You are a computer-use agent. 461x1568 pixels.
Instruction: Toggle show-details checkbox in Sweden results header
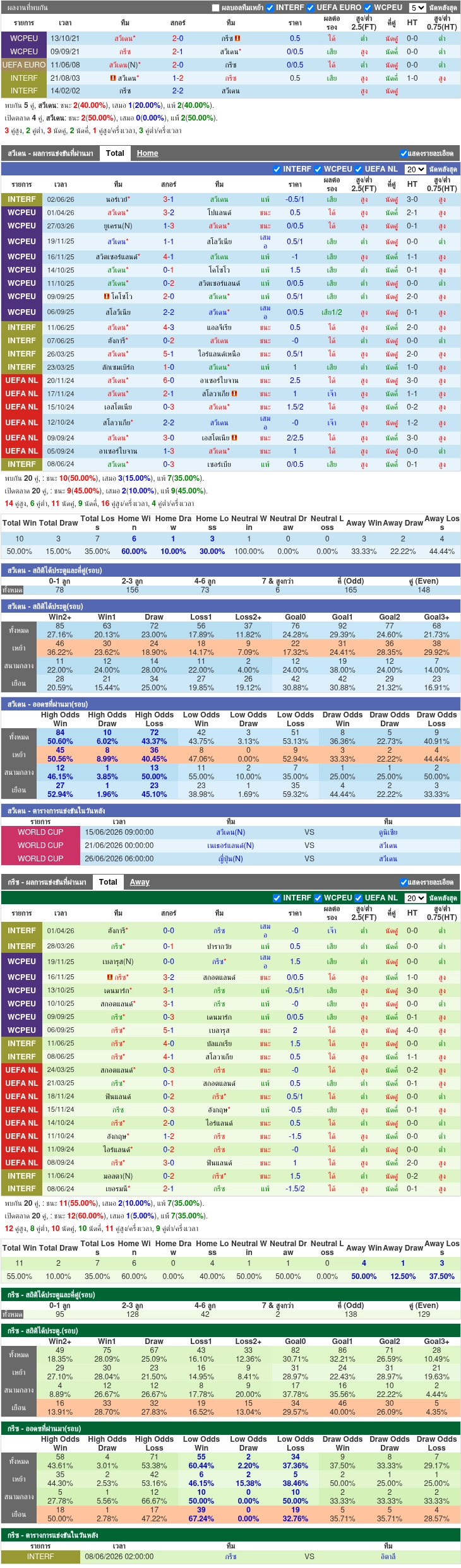pyautogui.click(x=404, y=153)
